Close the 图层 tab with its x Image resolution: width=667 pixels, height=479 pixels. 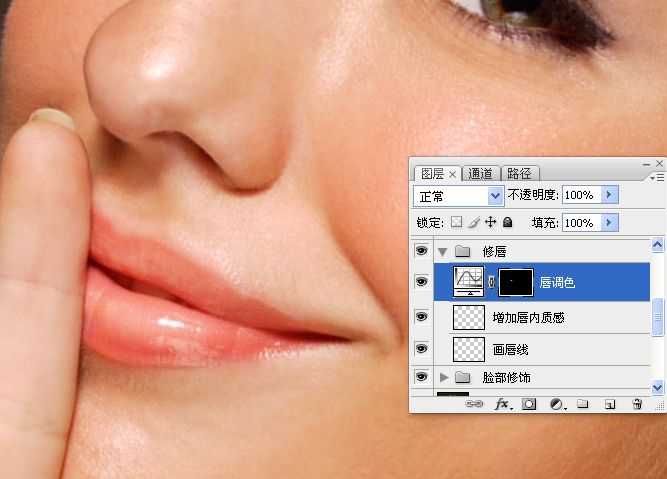click(453, 174)
